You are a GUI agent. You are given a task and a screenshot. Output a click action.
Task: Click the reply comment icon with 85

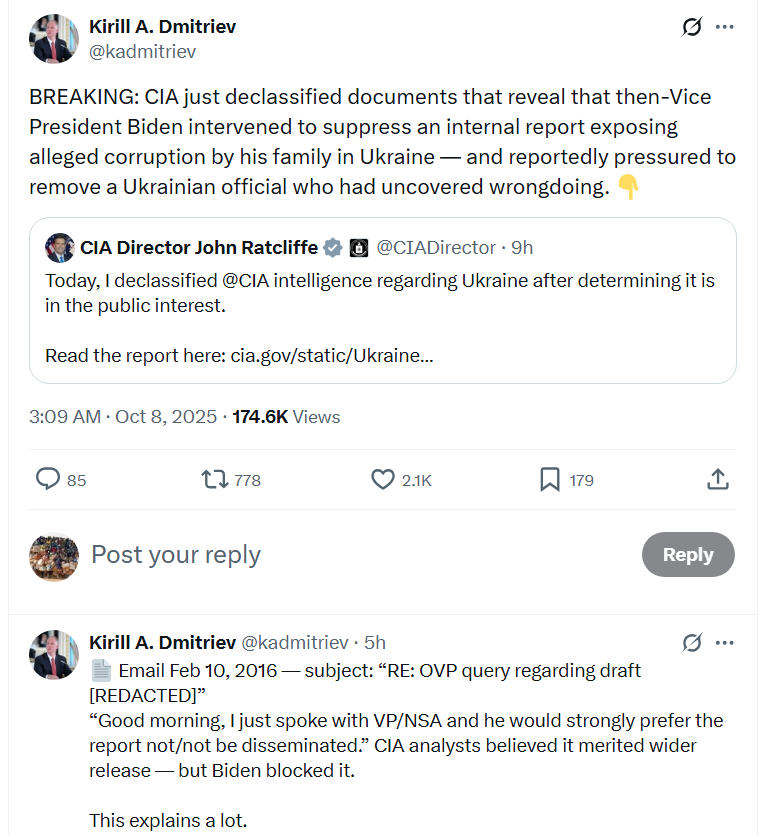coord(49,480)
